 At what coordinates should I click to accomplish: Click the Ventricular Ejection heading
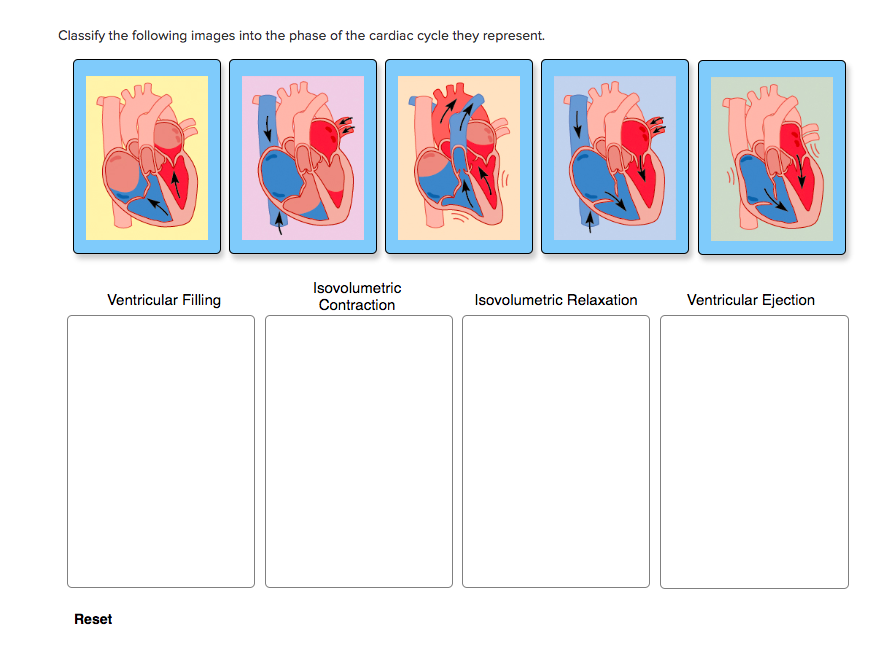point(751,300)
